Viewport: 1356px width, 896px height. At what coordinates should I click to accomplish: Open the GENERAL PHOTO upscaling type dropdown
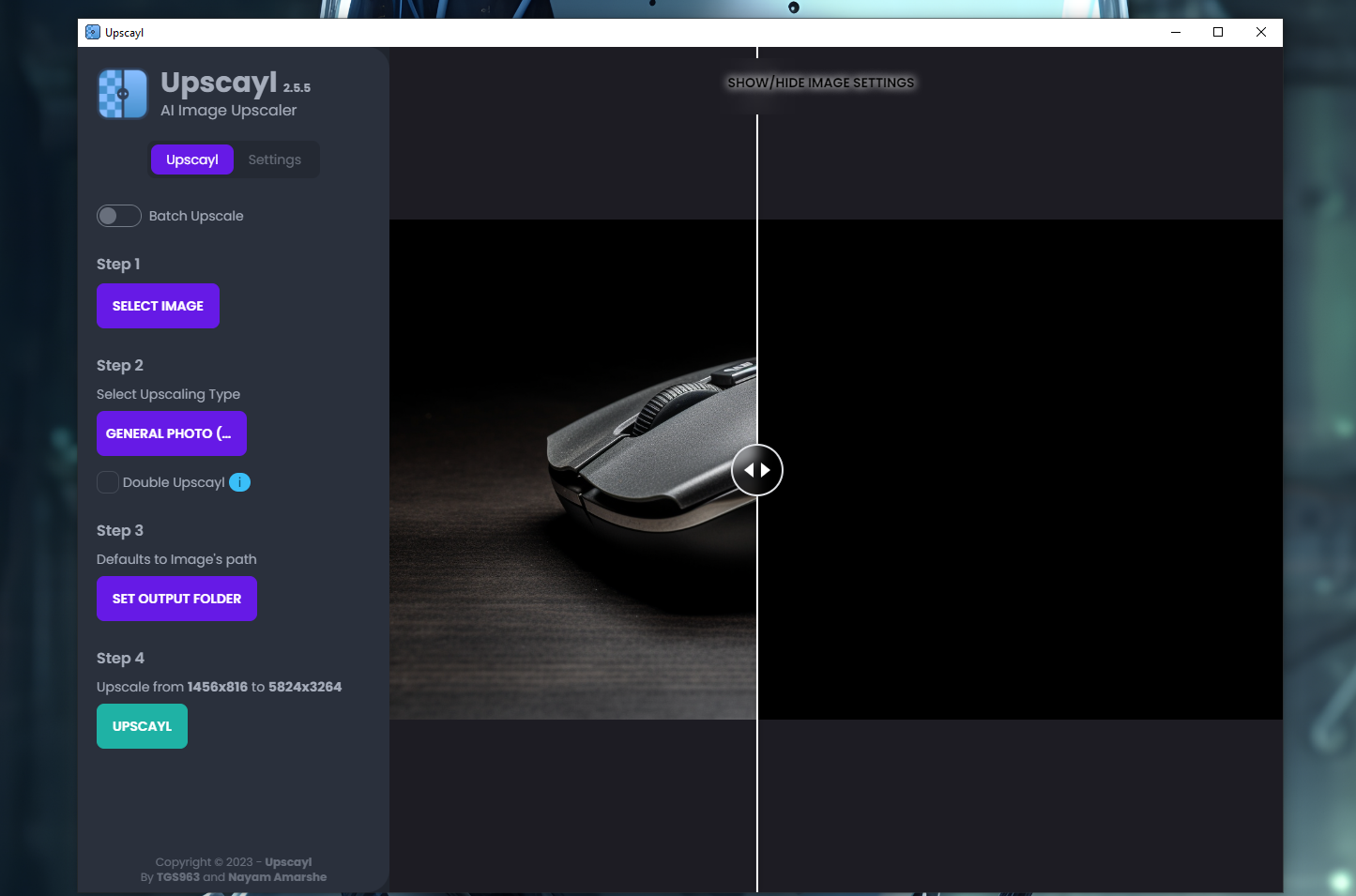pos(172,433)
